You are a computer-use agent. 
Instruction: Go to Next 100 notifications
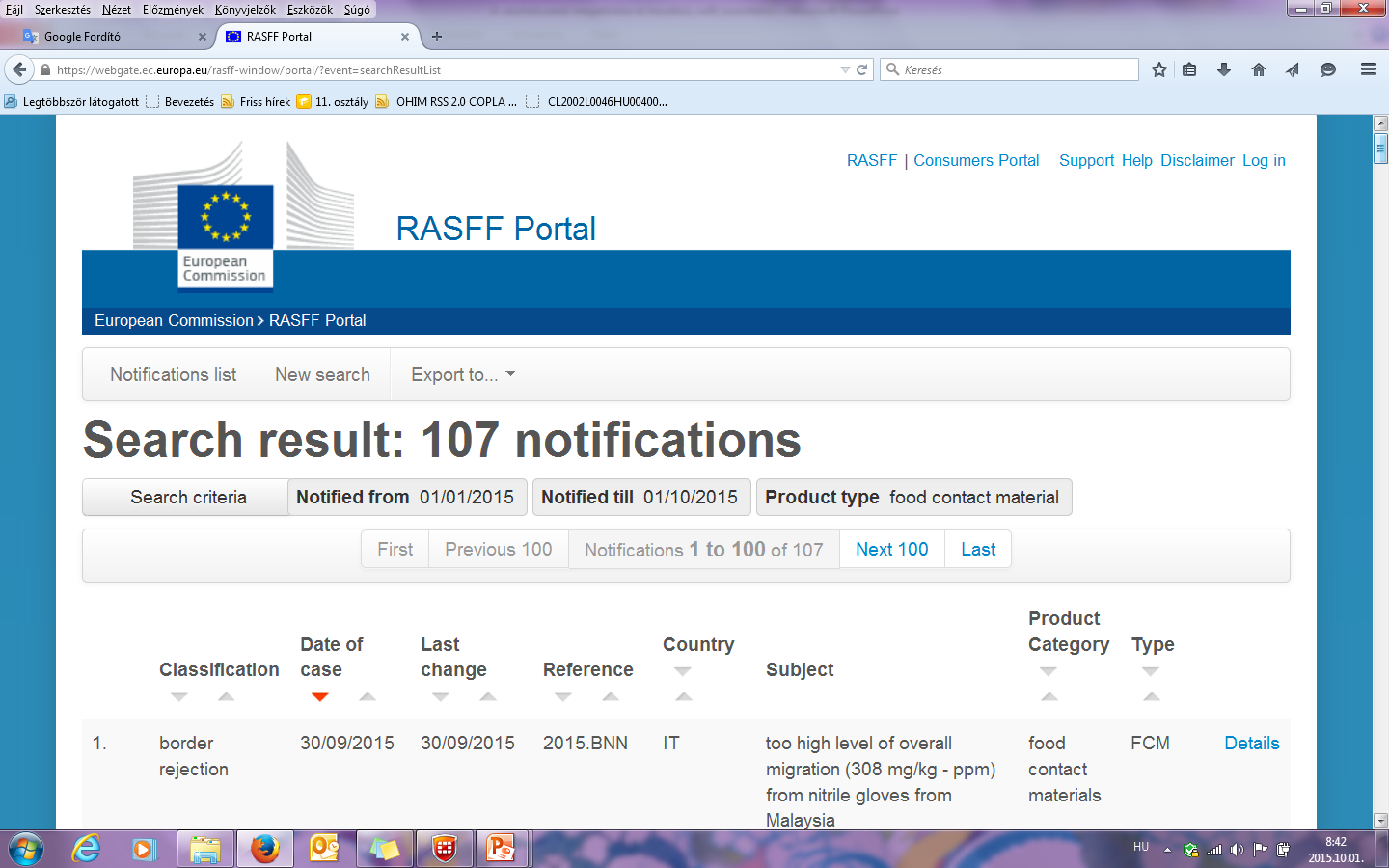(x=892, y=549)
